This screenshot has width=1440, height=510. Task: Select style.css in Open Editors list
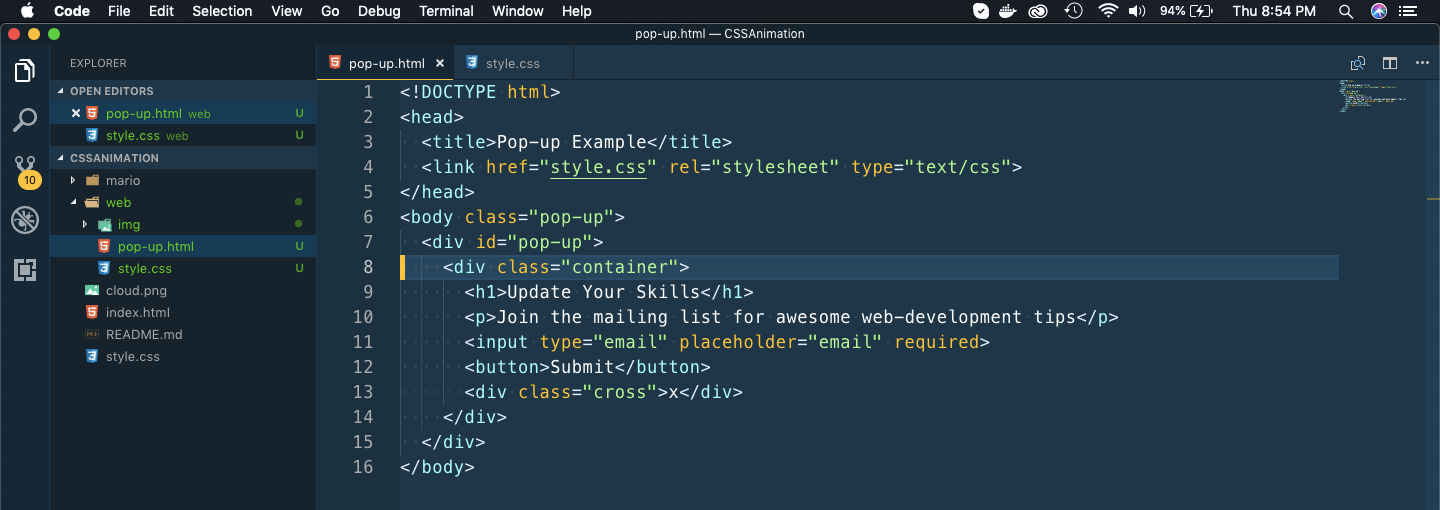(183, 135)
